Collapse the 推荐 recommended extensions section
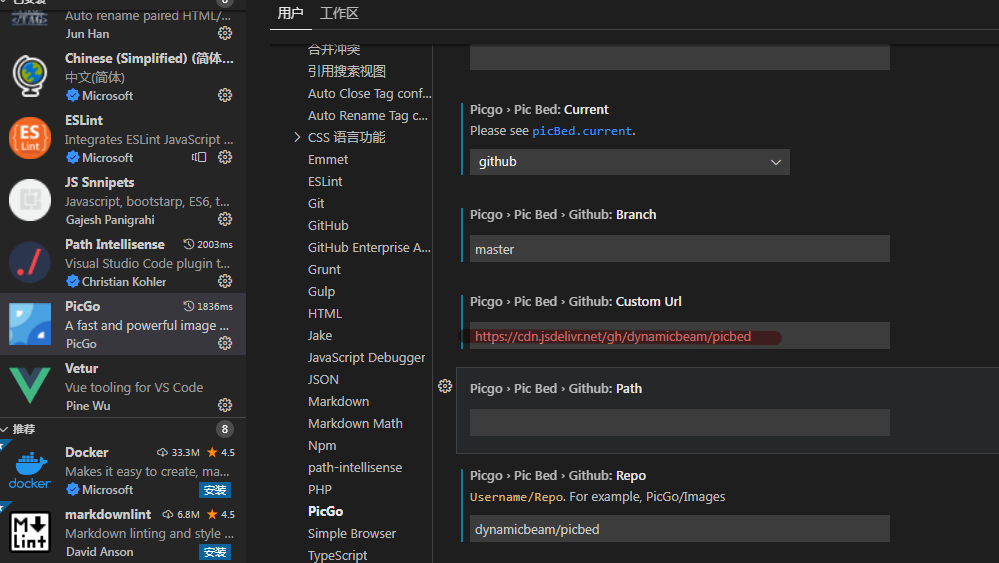 coord(4,429)
